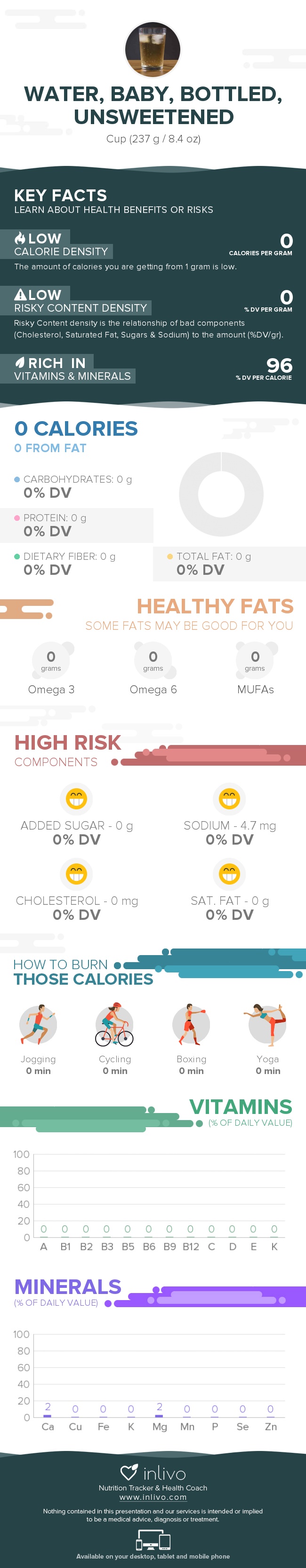
Task: Click the calories donut chart
Action: [221, 494]
